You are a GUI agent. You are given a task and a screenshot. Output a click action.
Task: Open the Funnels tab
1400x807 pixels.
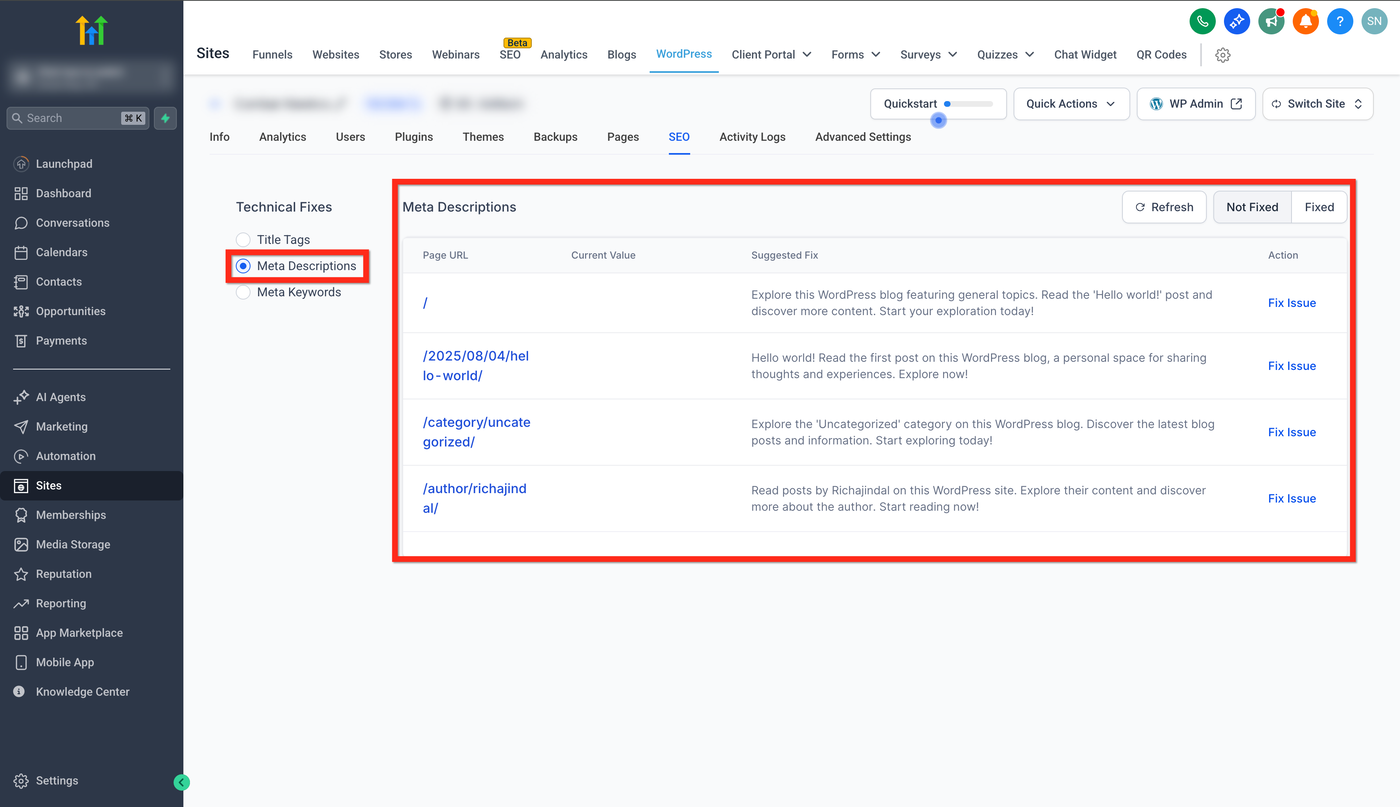272,55
